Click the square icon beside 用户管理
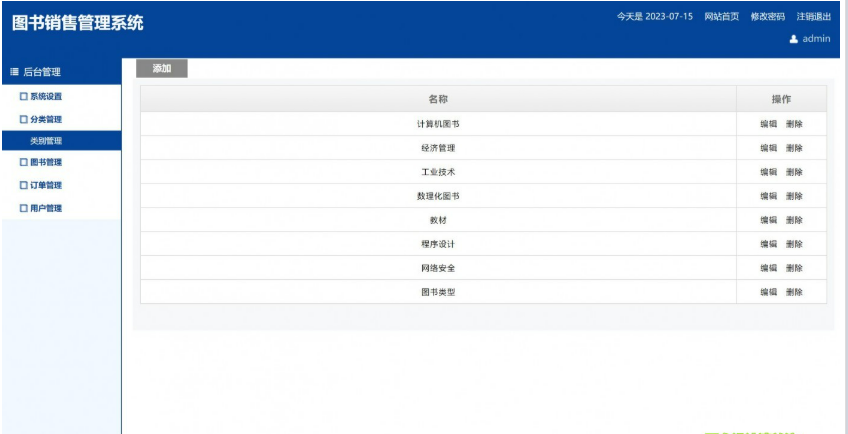This screenshot has width=848, height=434. pyautogui.click(x=23, y=208)
